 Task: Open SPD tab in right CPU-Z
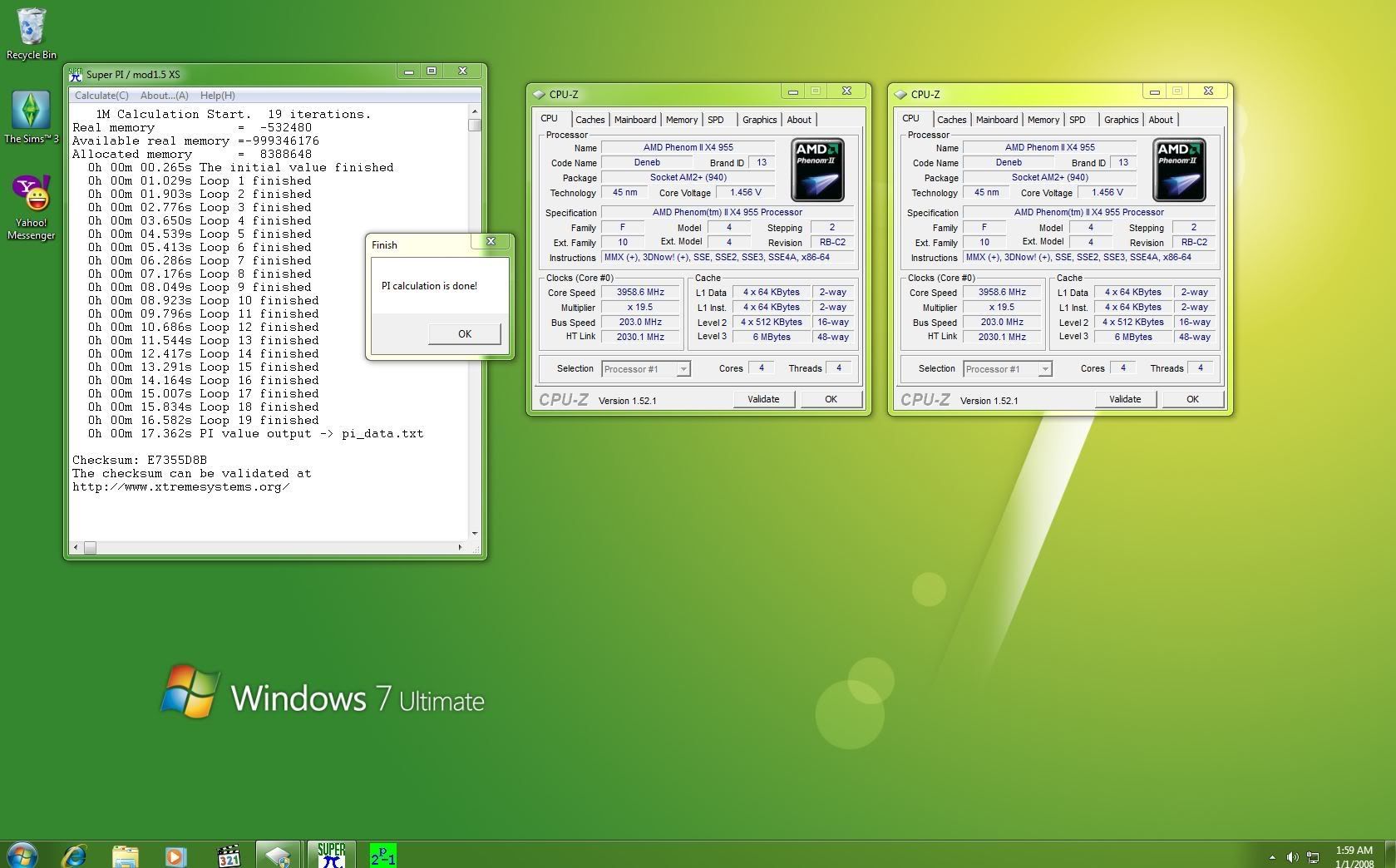1078,120
